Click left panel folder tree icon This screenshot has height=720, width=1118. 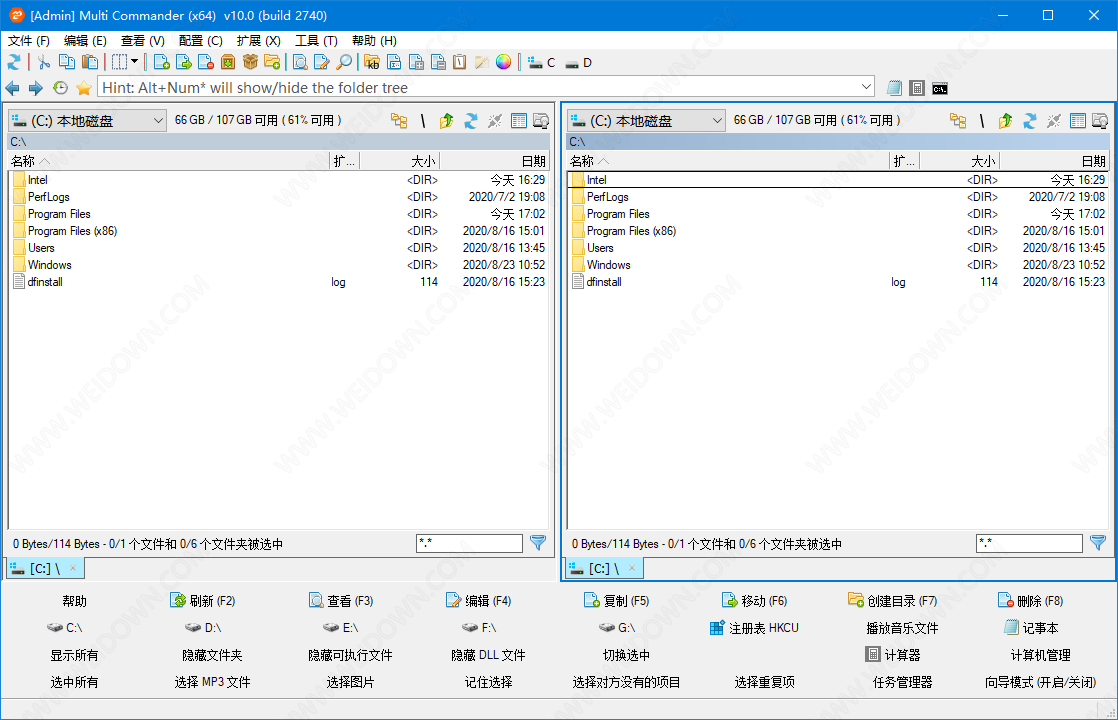(399, 121)
